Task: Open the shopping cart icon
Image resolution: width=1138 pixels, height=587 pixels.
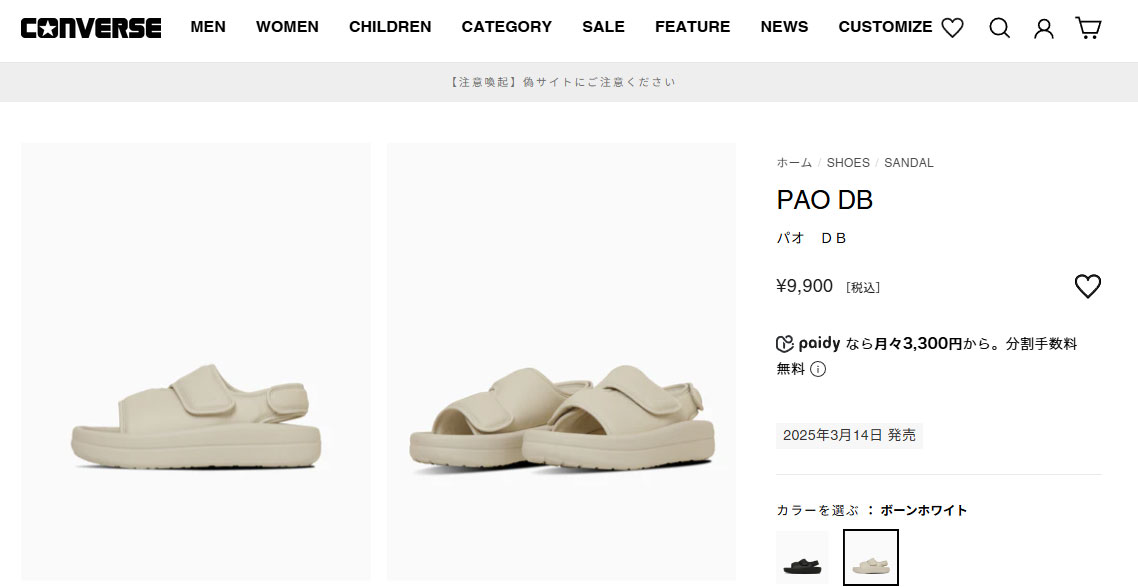Action: point(1088,28)
